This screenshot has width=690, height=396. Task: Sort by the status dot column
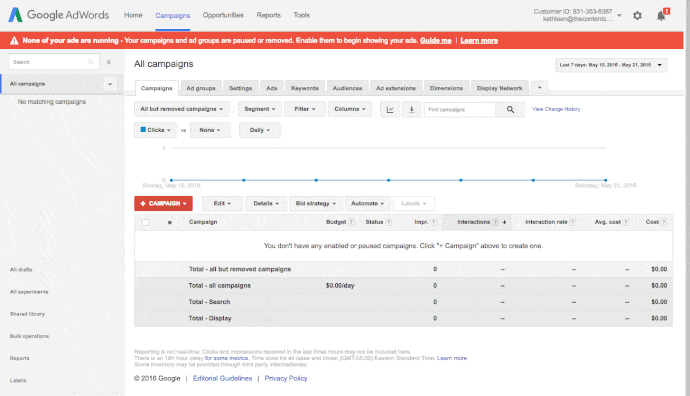[170, 222]
